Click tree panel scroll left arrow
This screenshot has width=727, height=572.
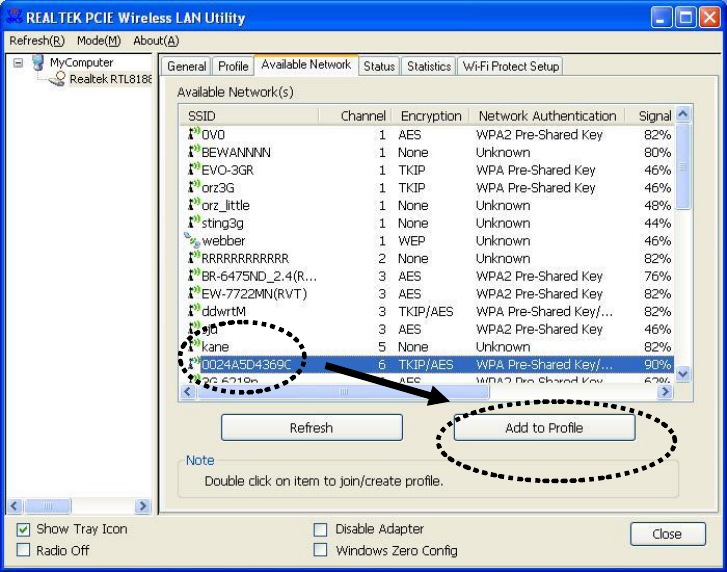[14, 506]
